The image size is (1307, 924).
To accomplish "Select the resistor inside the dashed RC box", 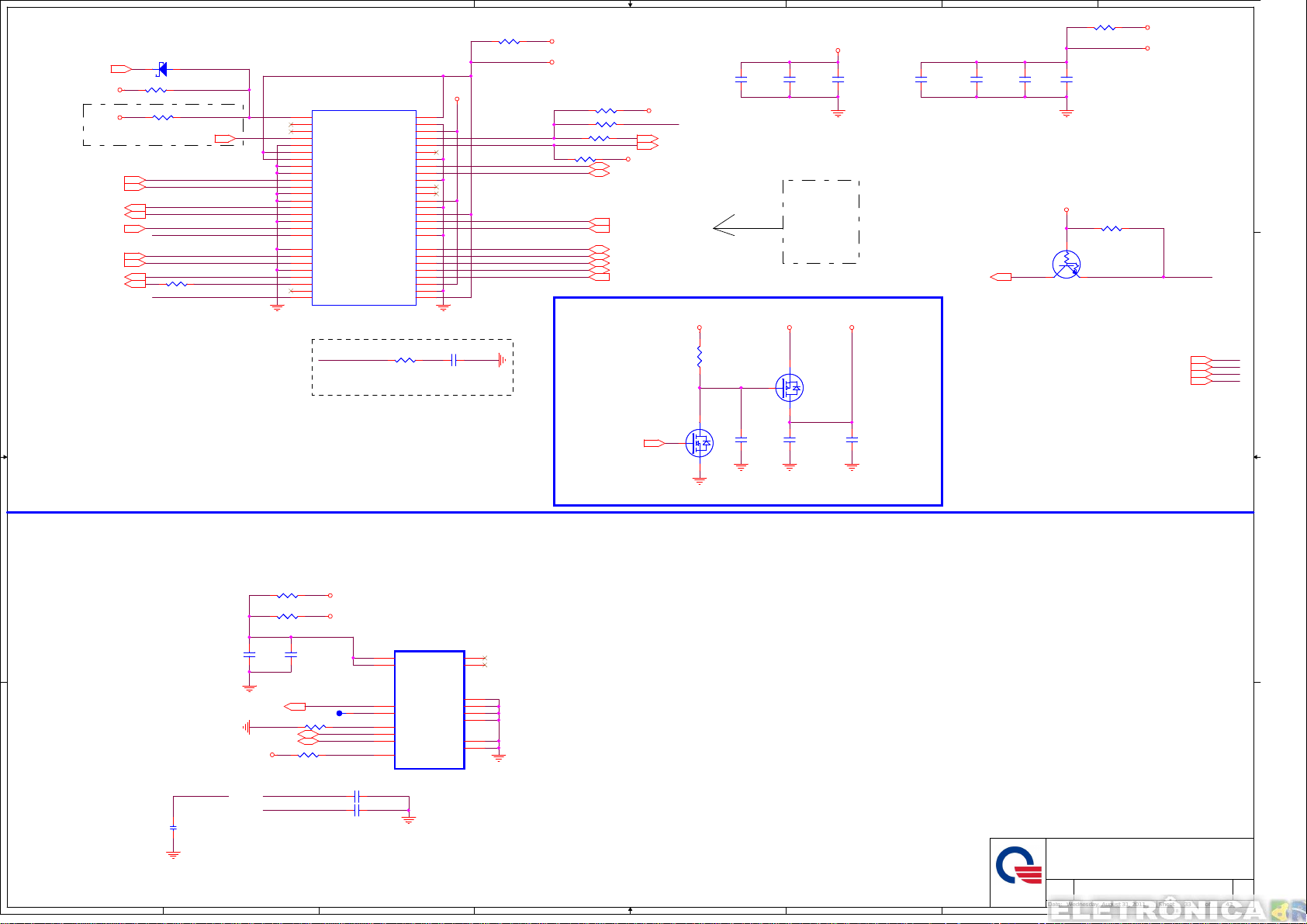I will coord(406,360).
